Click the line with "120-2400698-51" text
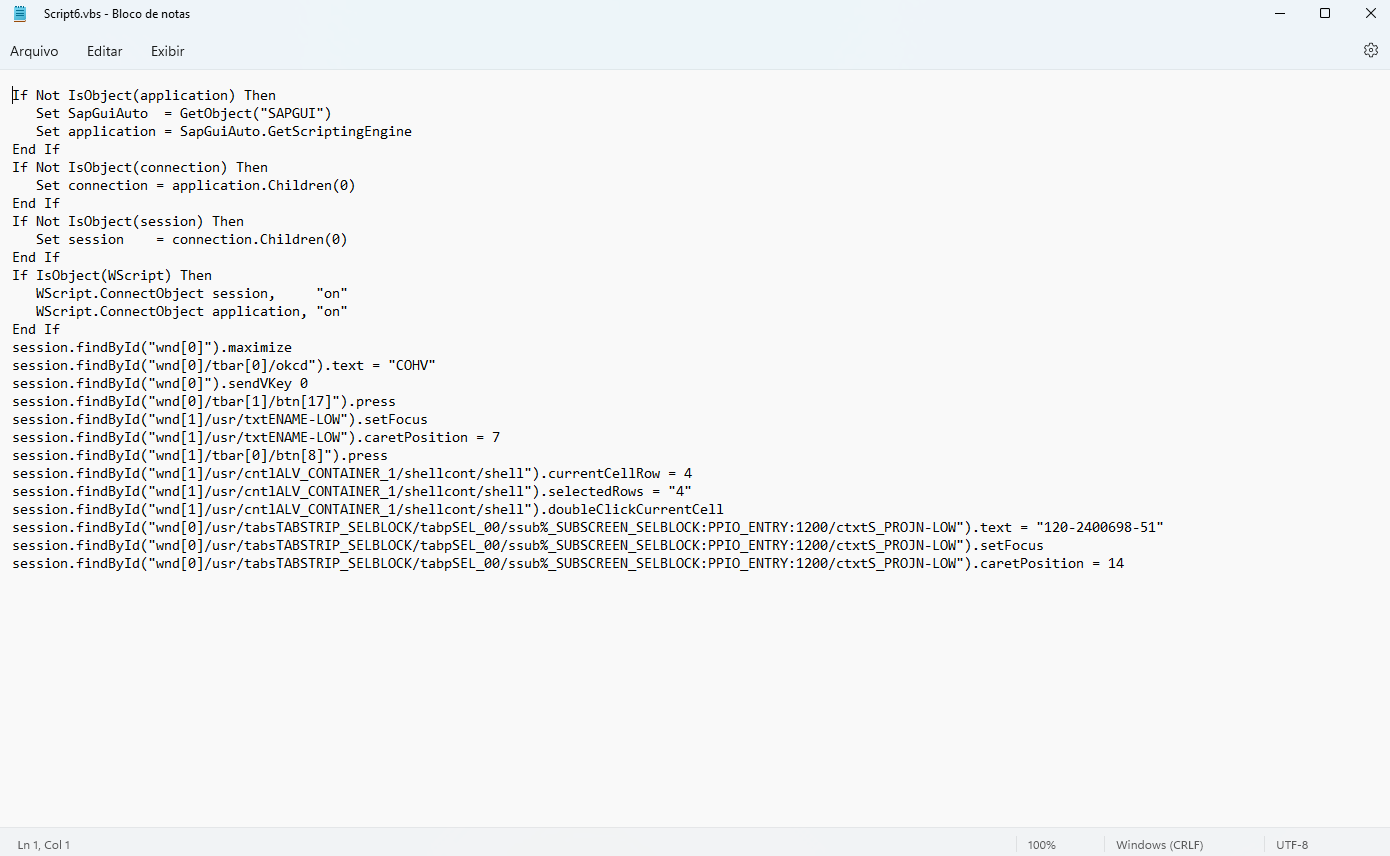1390x856 pixels. click(588, 528)
